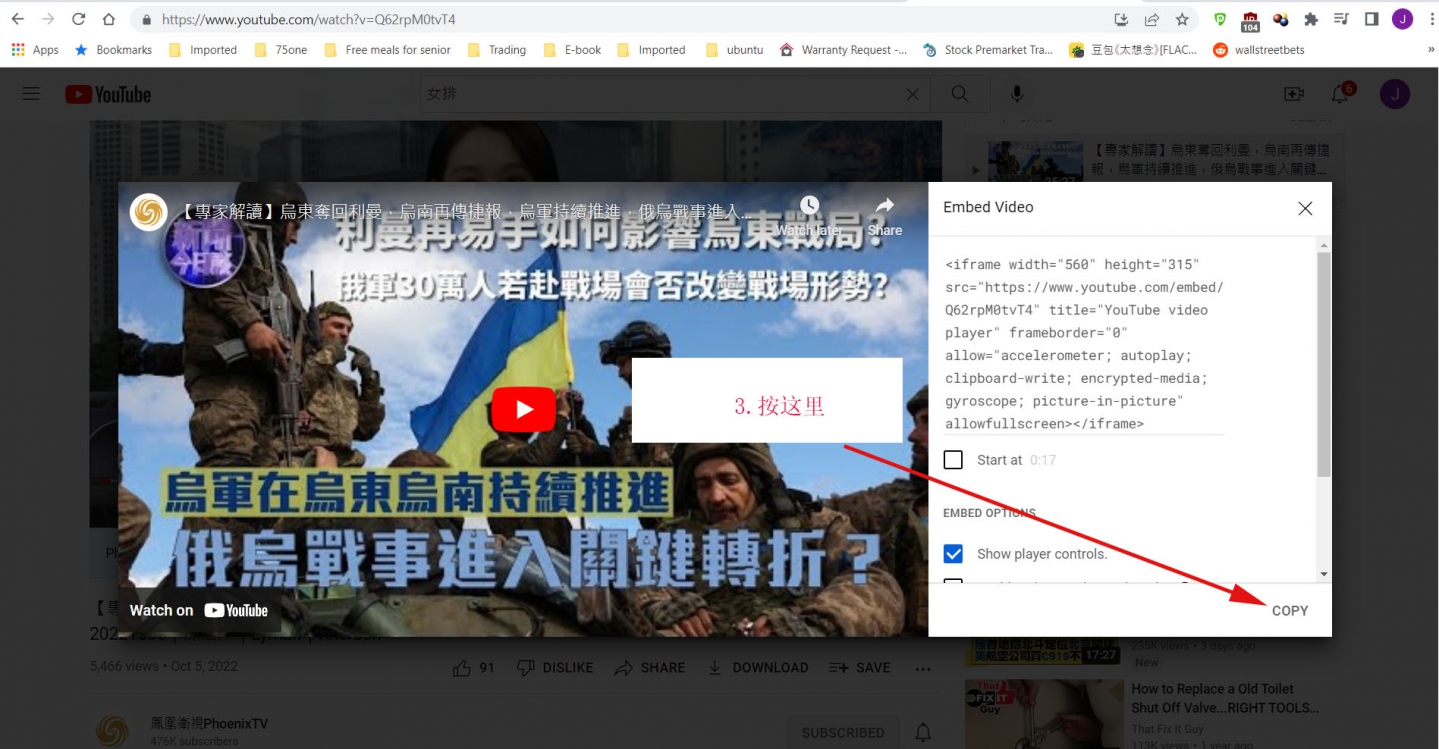Open the ubuntu bookmark folder
The image size is (1439, 749).
(734, 50)
